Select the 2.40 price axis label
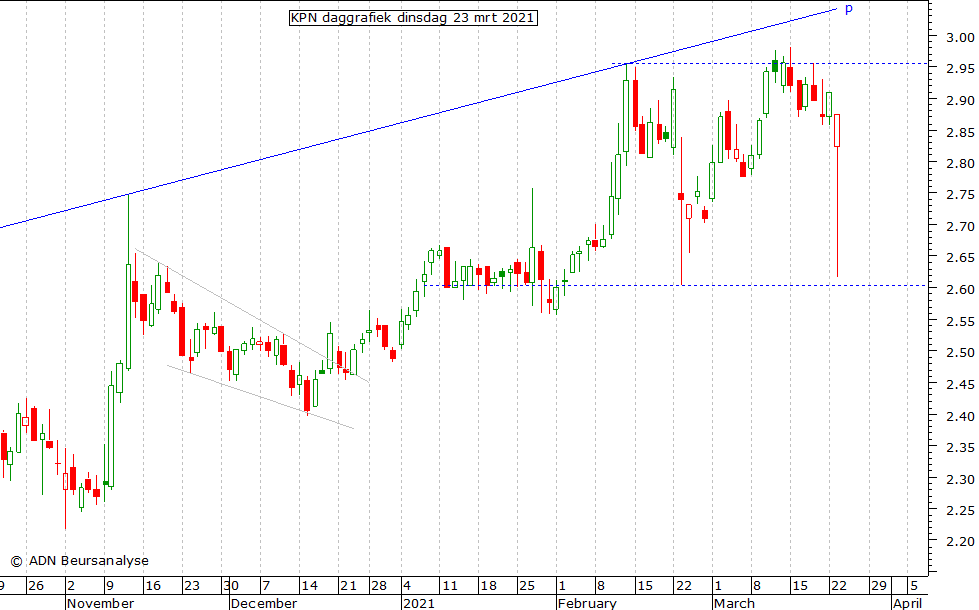The image size is (979, 610). 960,416
